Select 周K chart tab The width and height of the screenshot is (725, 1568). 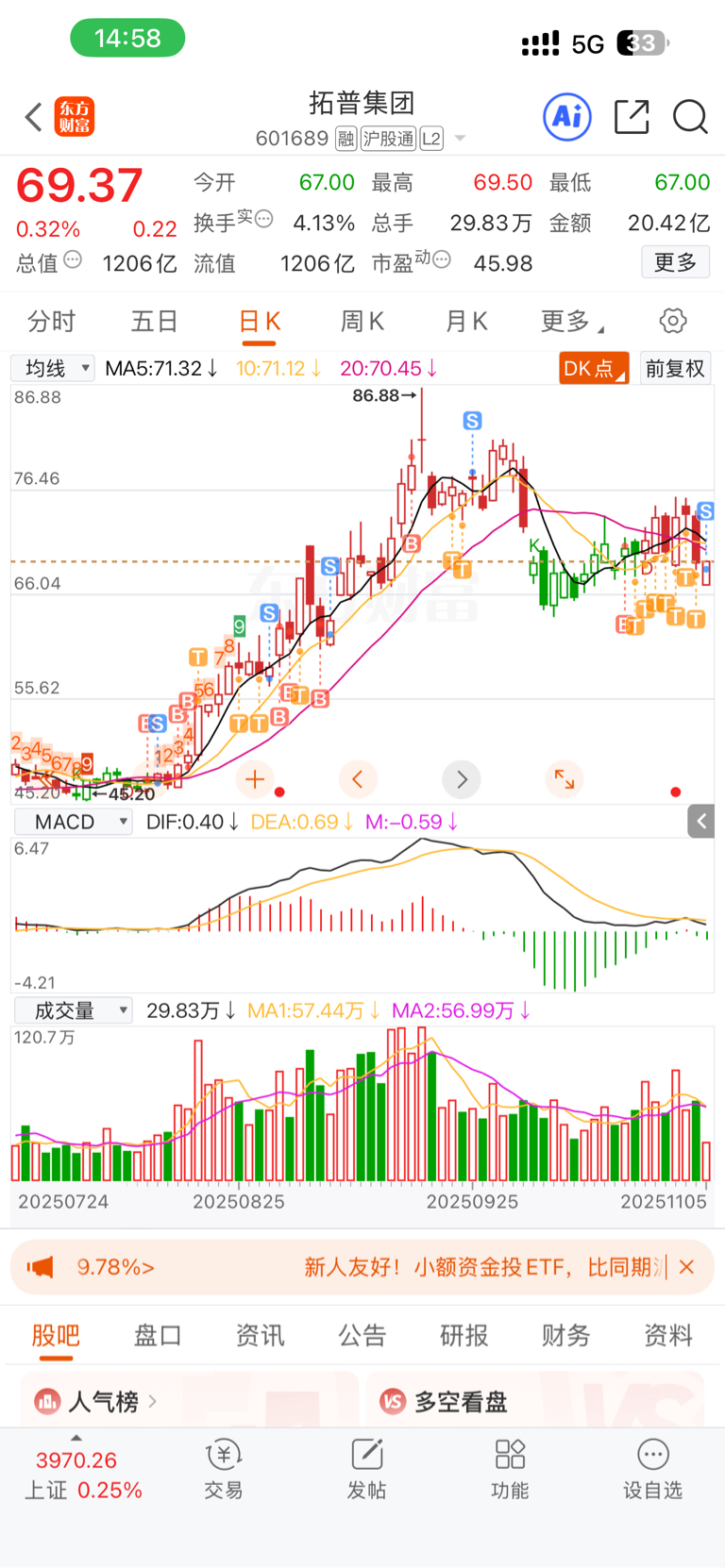362,322
